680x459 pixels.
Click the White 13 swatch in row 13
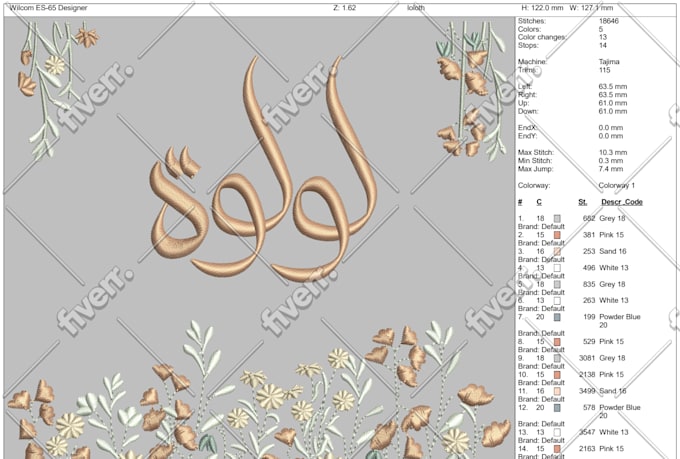557,432
